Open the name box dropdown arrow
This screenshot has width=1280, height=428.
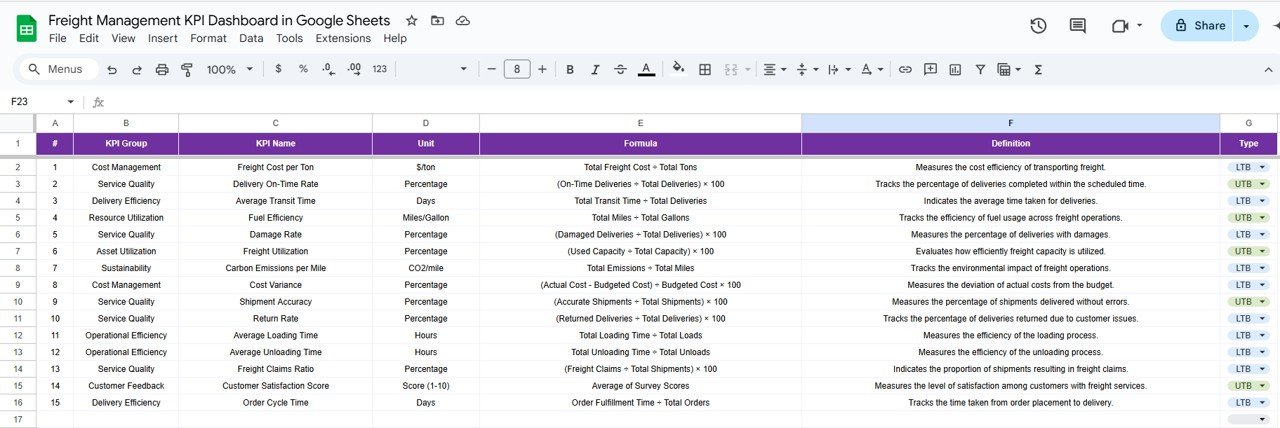click(x=71, y=102)
